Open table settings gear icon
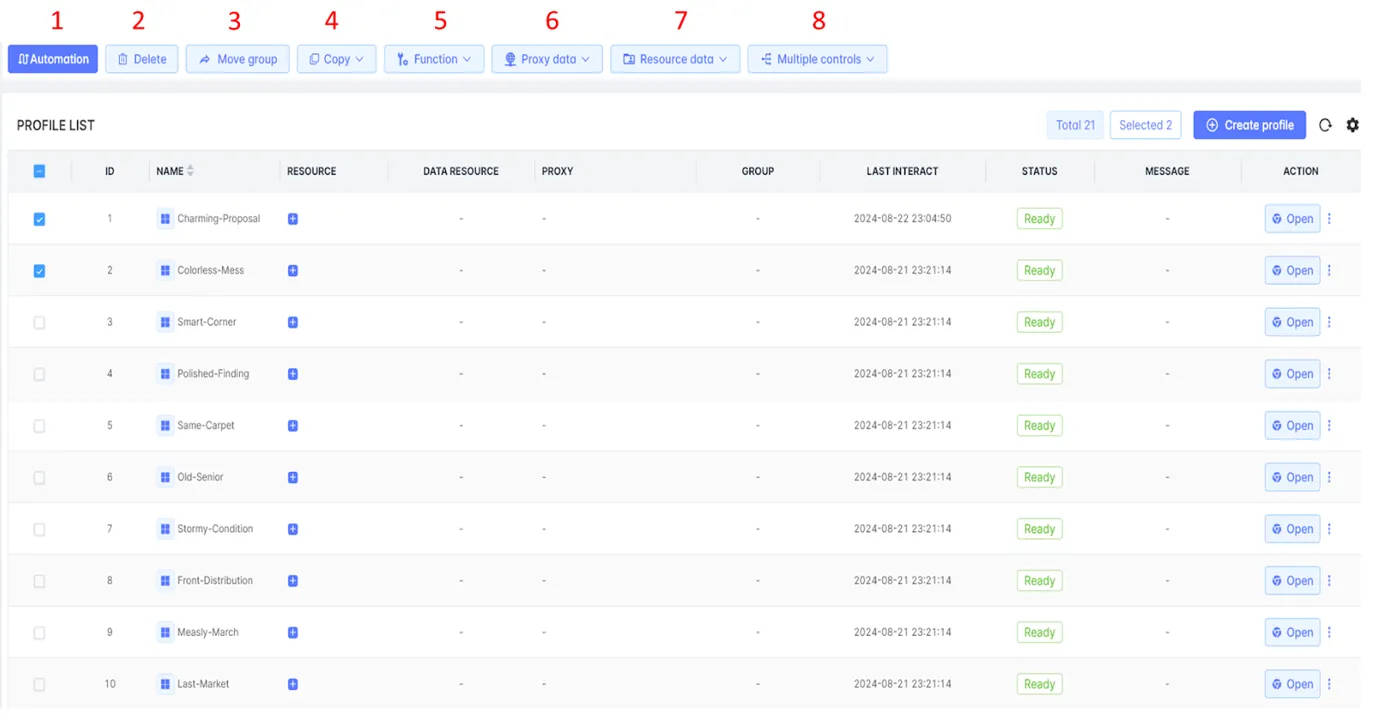The width and height of the screenshot is (1383, 721). pos(1352,125)
